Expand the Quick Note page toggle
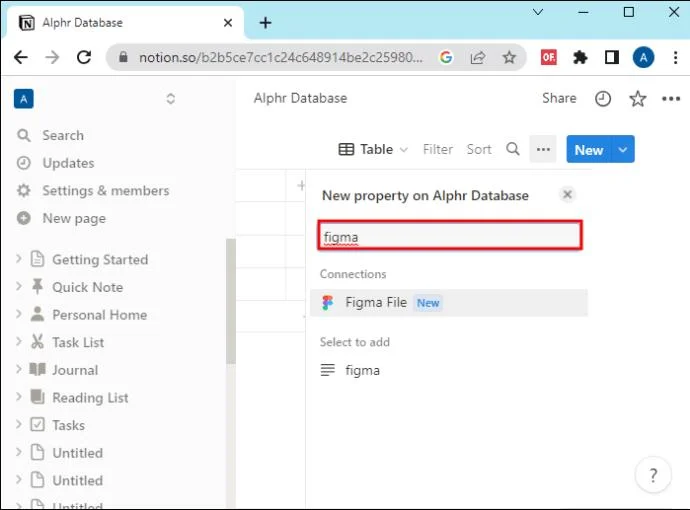The image size is (690, 510). coord(18,286)
